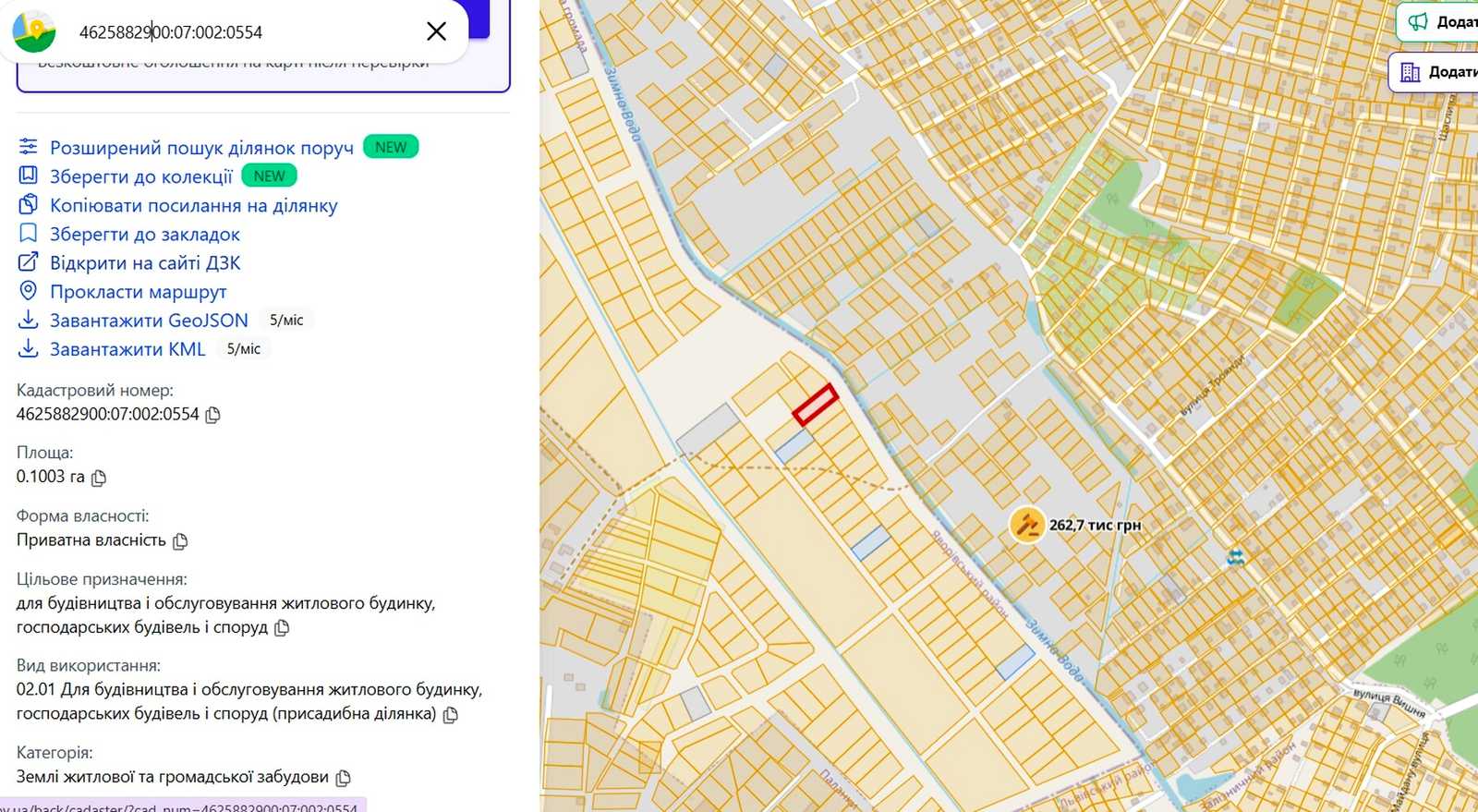
Task: Click the location pin route icon
Action: coord(29,291)
